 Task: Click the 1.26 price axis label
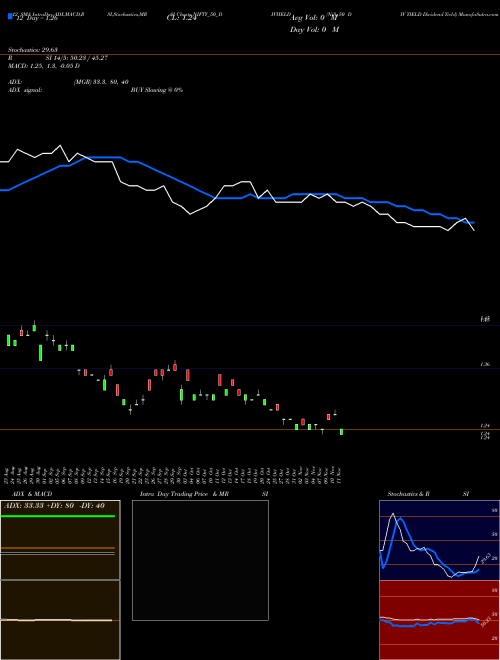[x=485, y=365]
